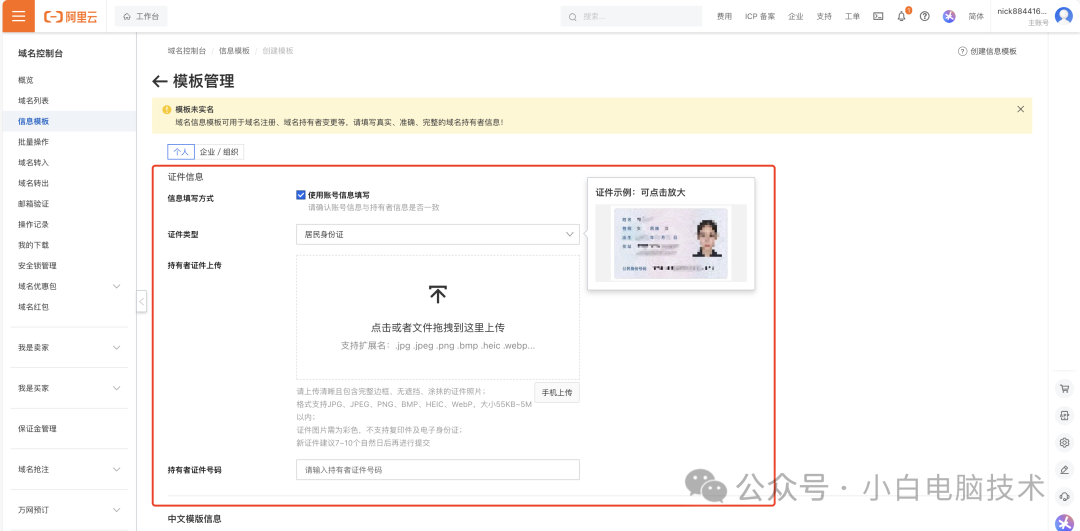The height and width of the screenshot is (531, 1080).
Task: Click the back arrow beside 模板管理
Action: [x=160, y=82]
